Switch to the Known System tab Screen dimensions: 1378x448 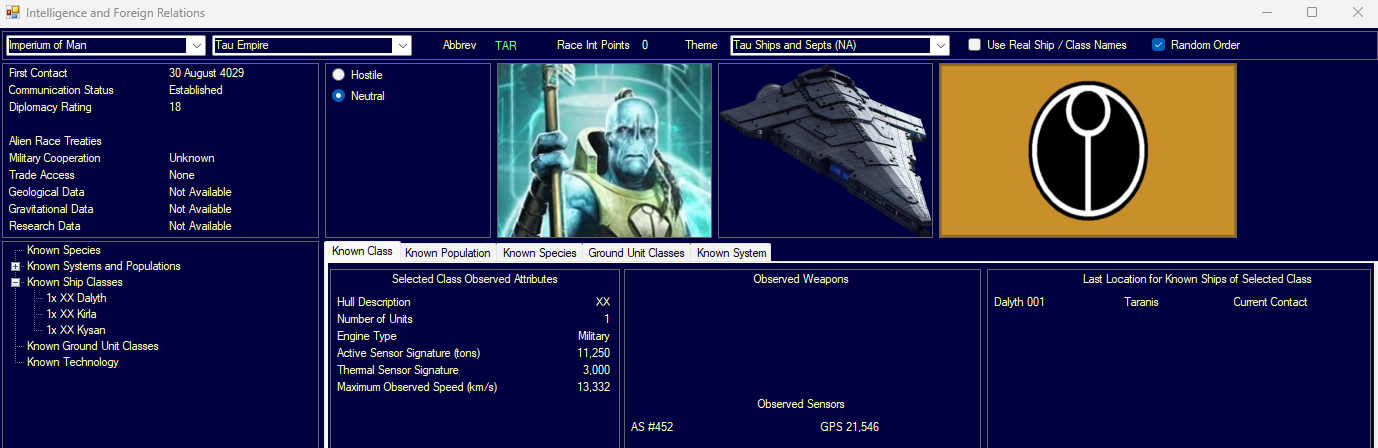click(731, 253)
